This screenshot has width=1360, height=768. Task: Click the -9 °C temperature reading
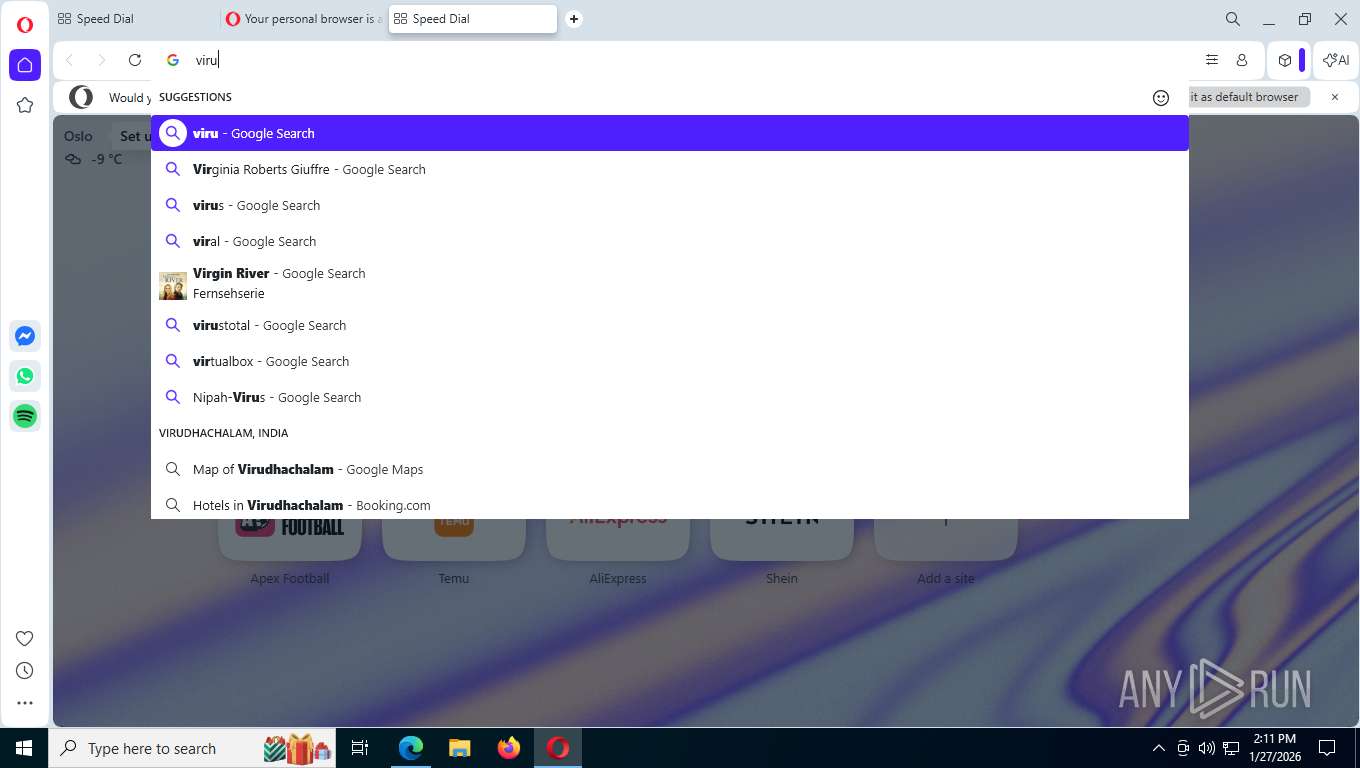(x=106, y=159)
